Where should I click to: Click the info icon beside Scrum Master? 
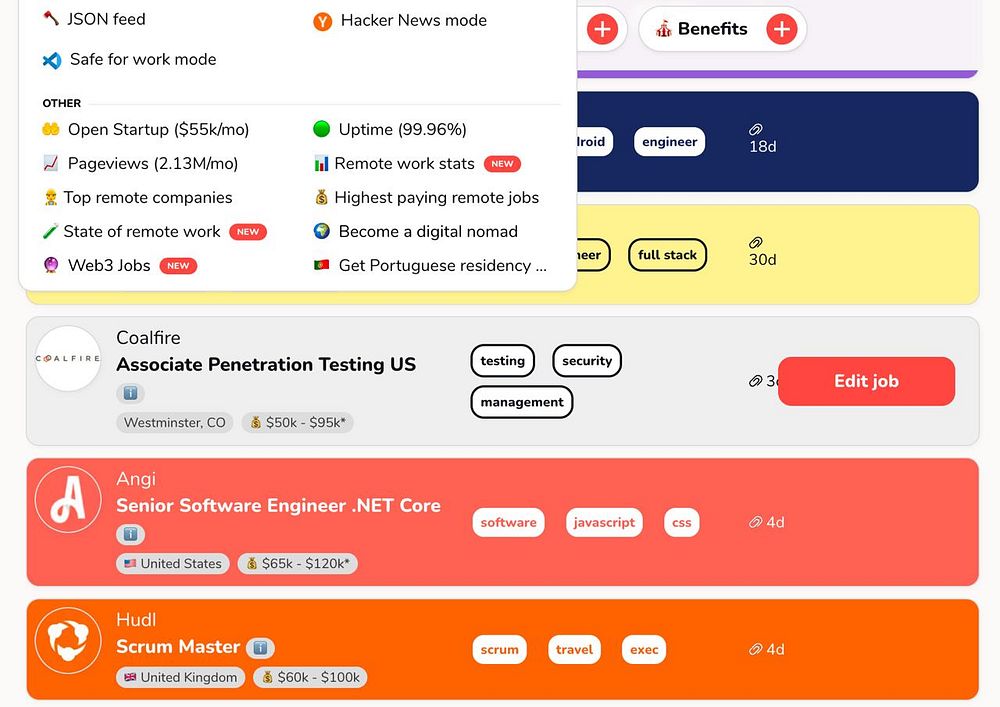coord(260,647)
